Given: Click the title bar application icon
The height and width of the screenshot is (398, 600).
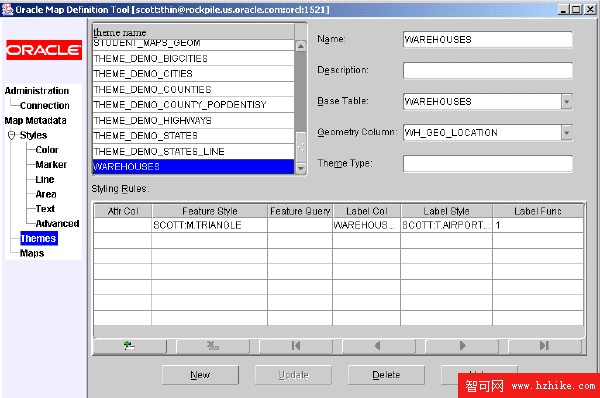Looking at the screenshot, I should tap(7, 9).
